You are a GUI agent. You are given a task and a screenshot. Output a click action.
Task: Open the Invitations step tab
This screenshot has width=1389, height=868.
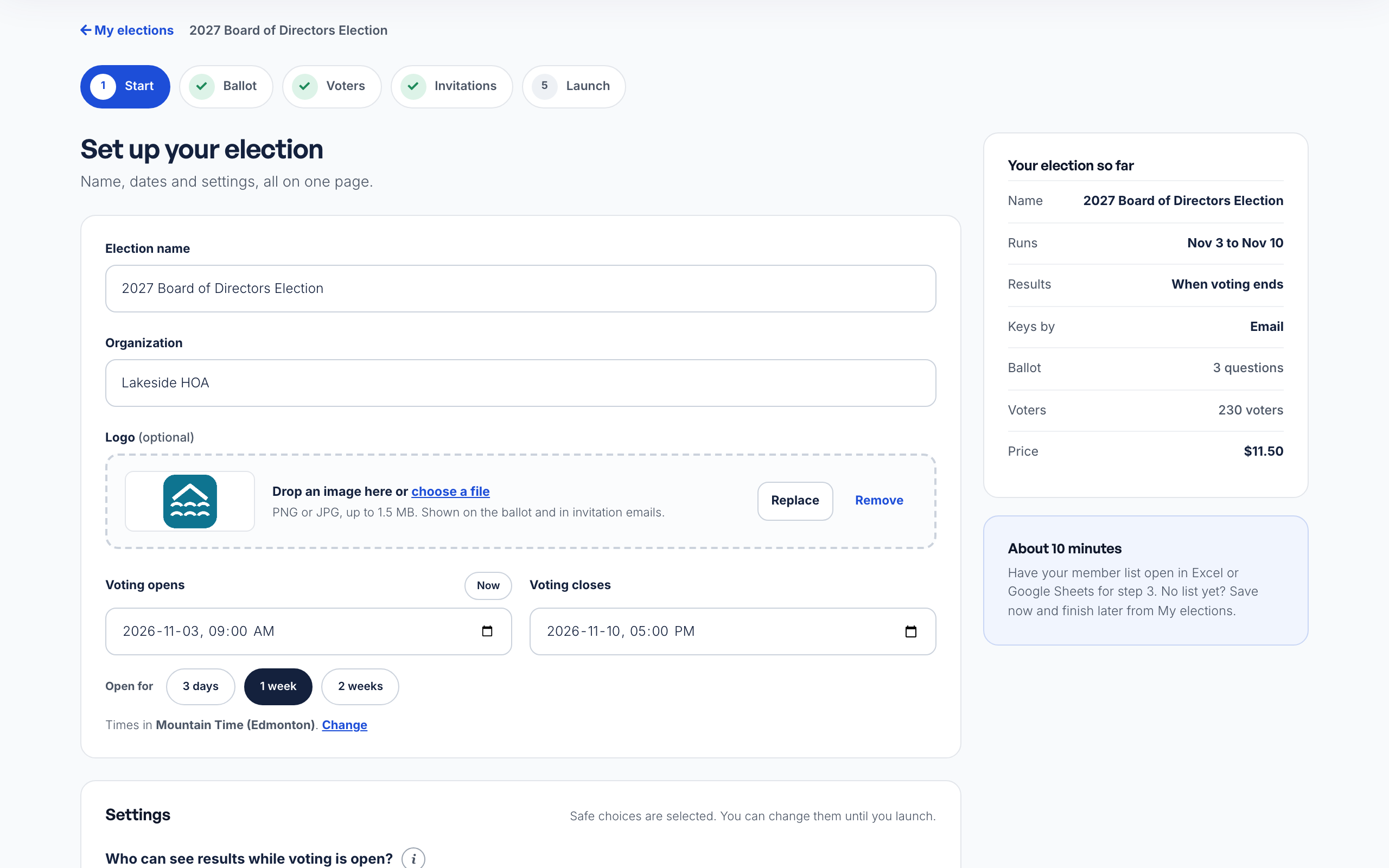[x=452, y=86]
